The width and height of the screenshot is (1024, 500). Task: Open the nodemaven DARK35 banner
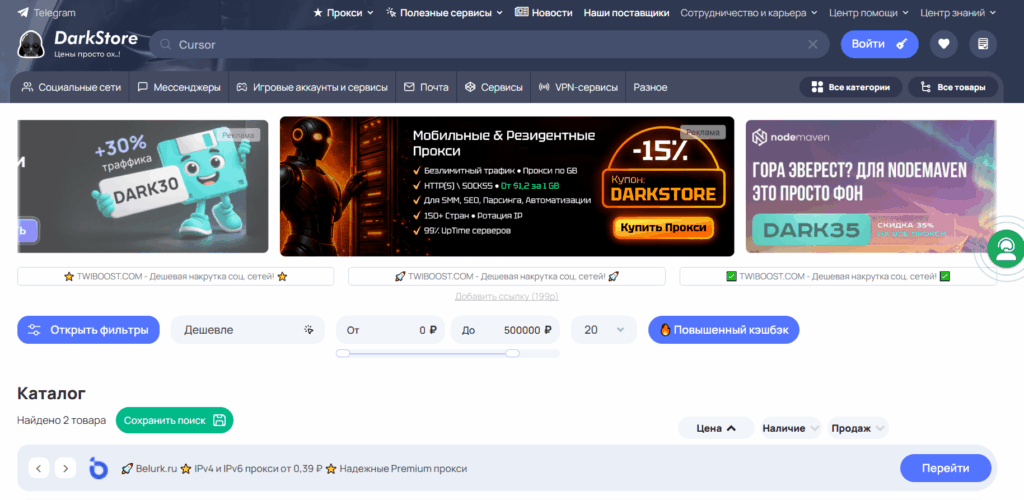(871, 186)
